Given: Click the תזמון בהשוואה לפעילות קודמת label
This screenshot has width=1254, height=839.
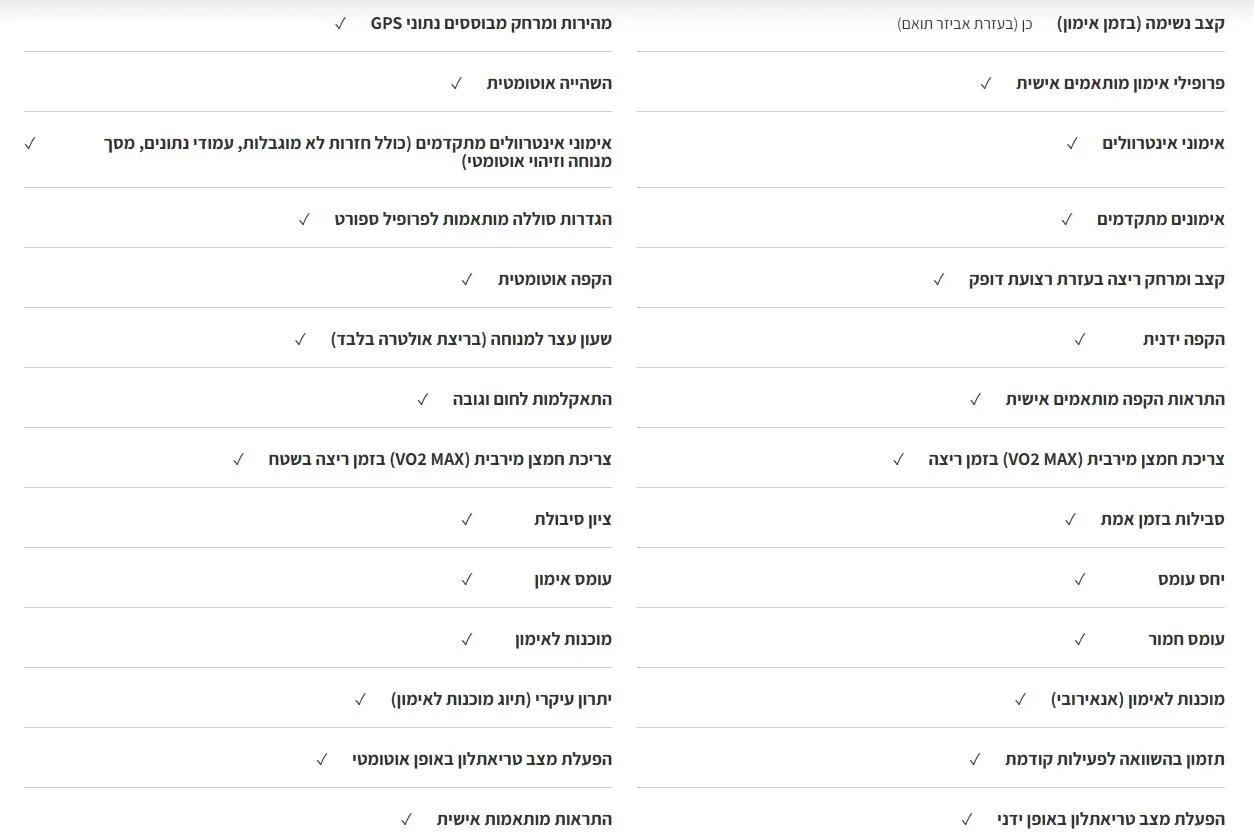Looking at the screenshot, I should (1114, 759).
